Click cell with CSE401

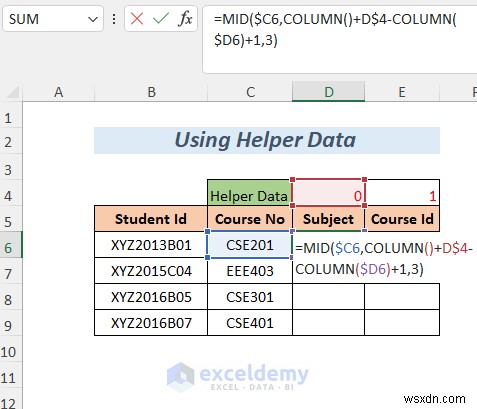point(250,323)
